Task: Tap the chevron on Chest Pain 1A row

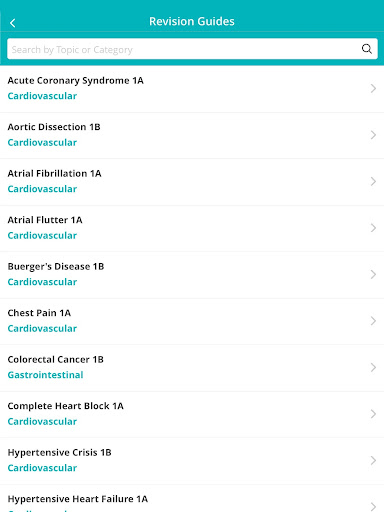Action: point(373,321)
